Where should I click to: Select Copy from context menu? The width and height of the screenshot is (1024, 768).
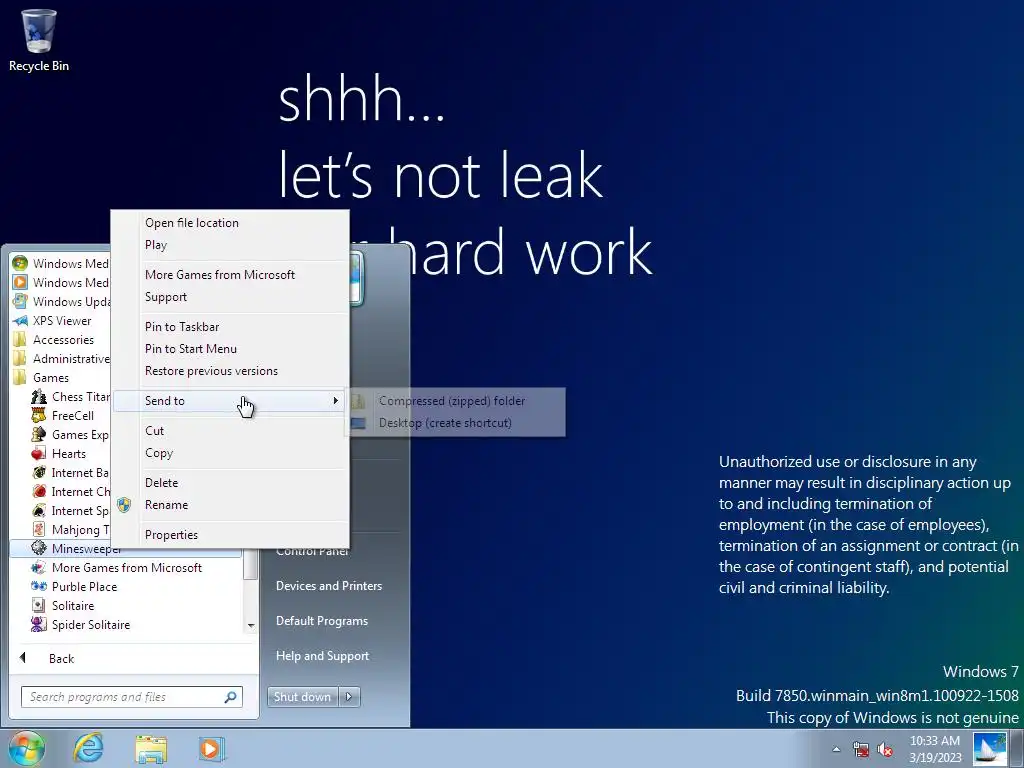tap(159, 453)
